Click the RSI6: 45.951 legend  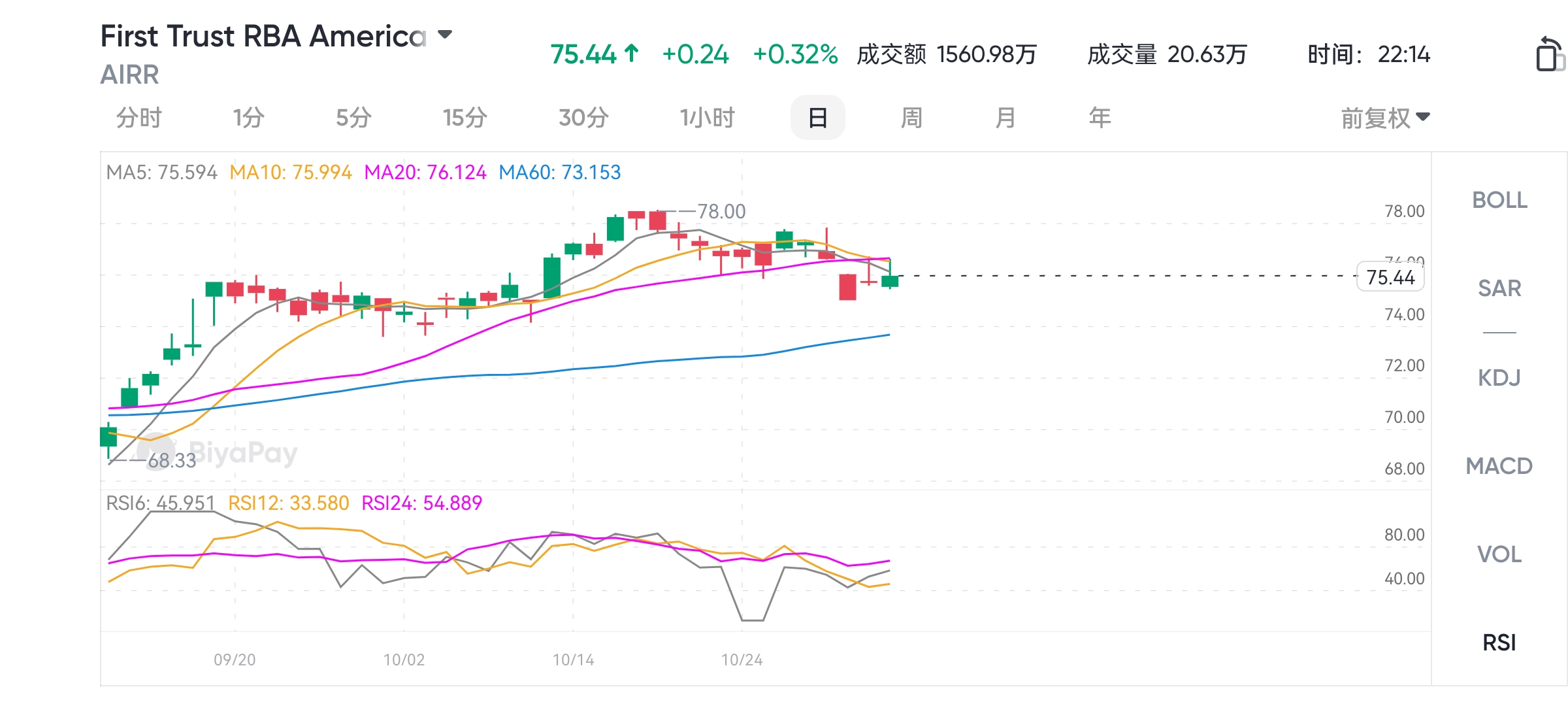point(161,503)
